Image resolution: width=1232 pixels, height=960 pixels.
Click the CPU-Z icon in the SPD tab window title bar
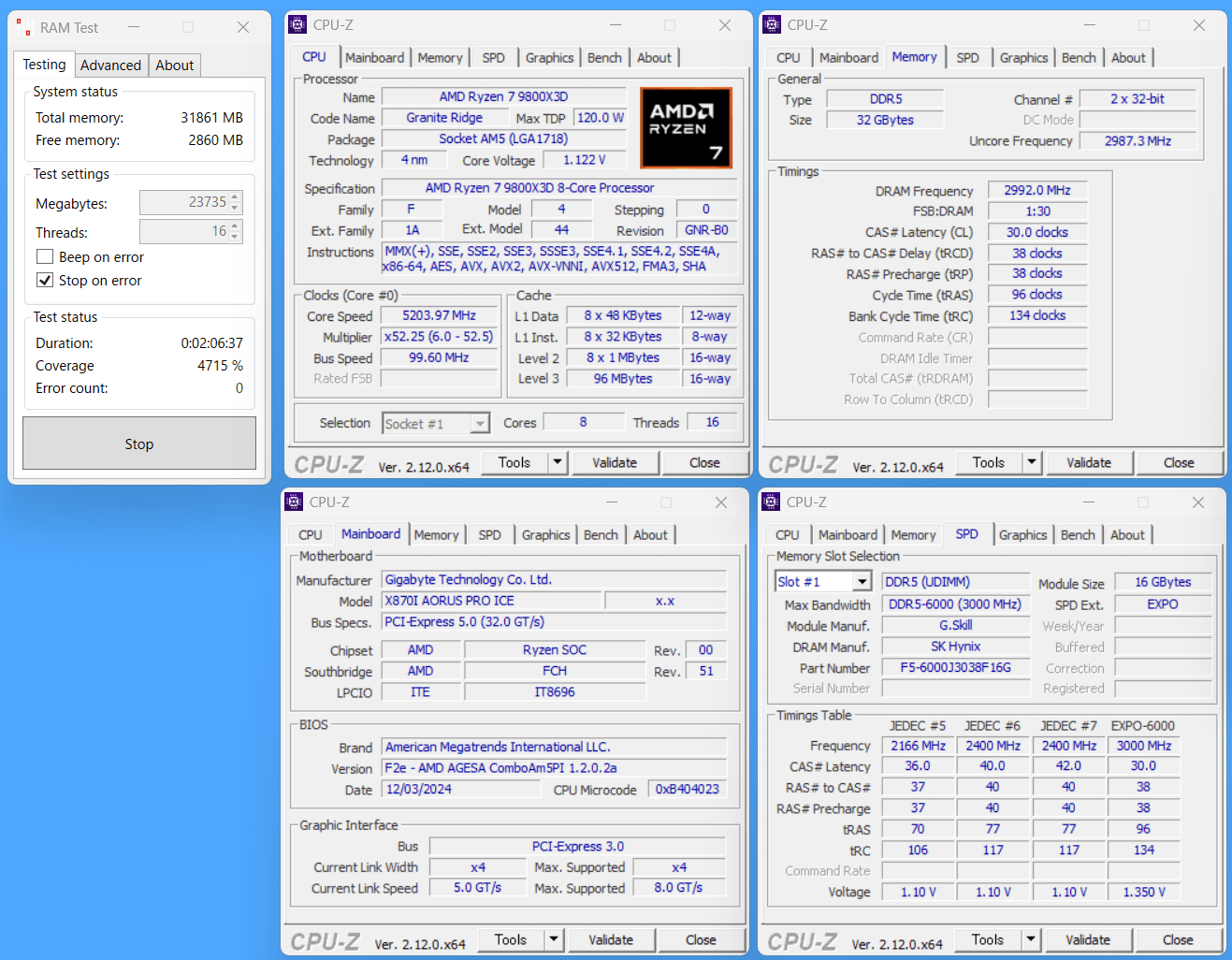tap(771, 502)
